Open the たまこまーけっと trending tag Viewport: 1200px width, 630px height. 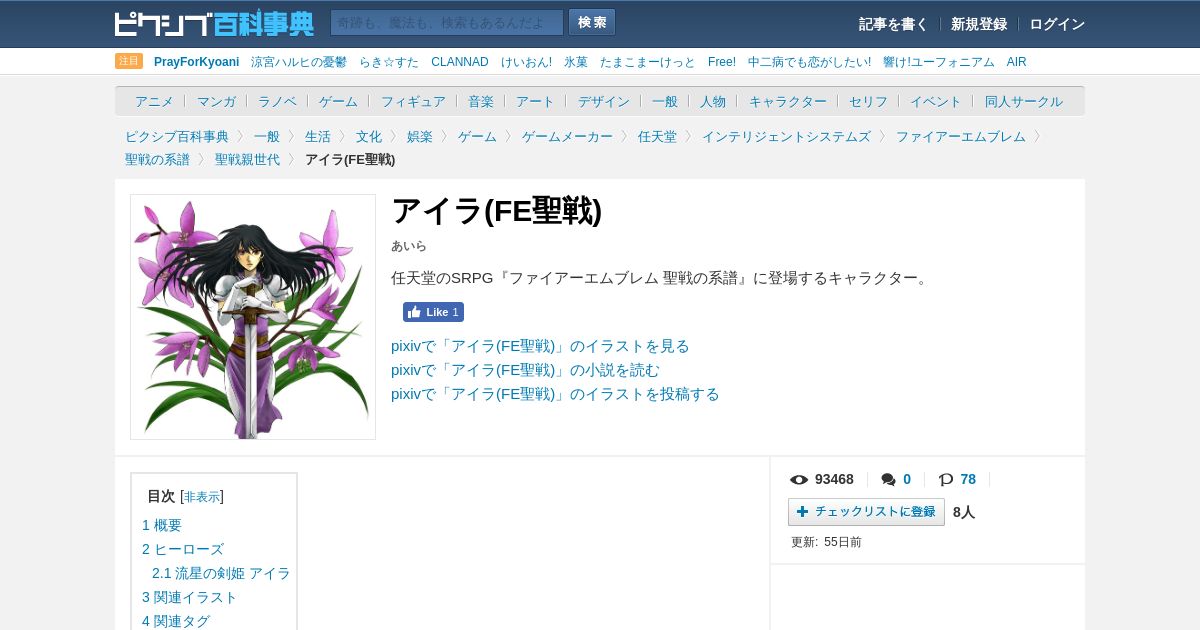(x=648, y=62)
